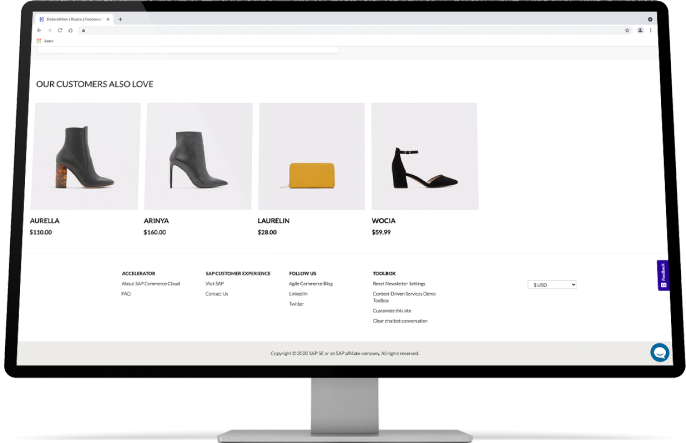Open a new browser tab
686x443 pixels.
coord(120,19)
